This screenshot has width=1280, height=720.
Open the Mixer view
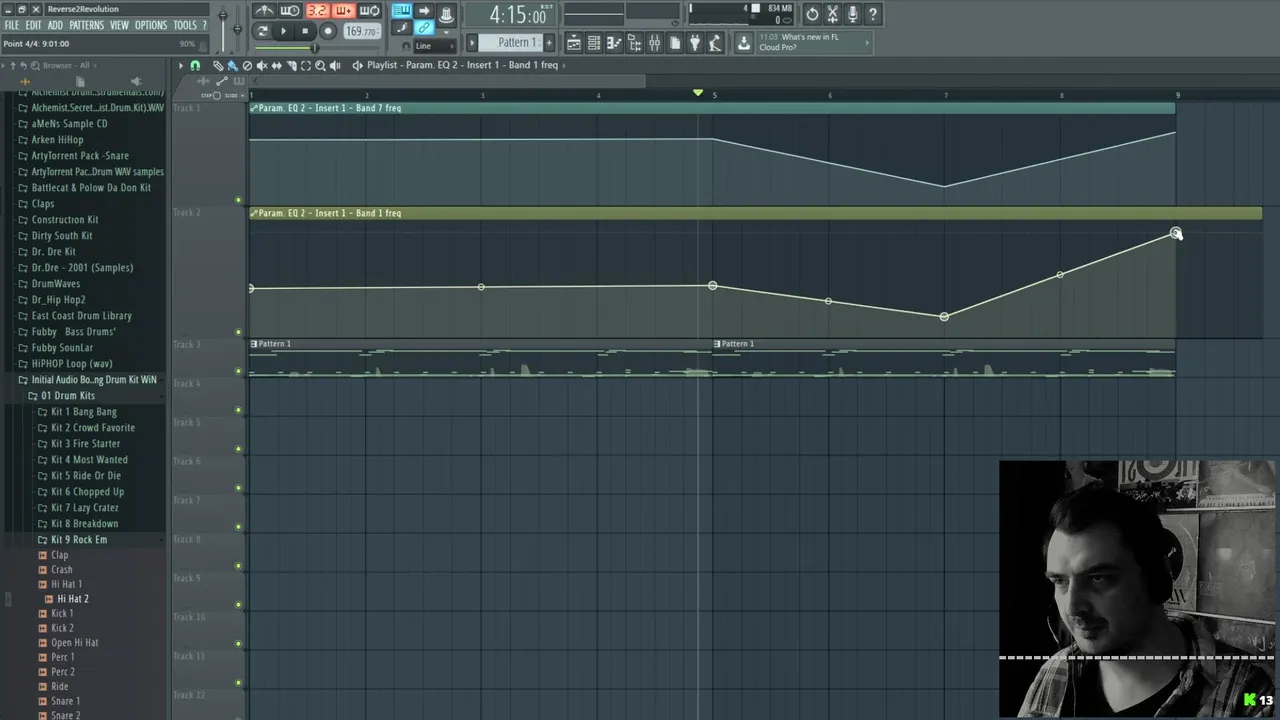click(654, 43)
